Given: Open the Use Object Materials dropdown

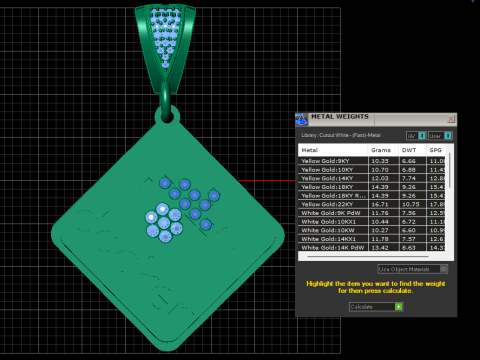Looking at the screenshot, I should [x=413, y=269].
